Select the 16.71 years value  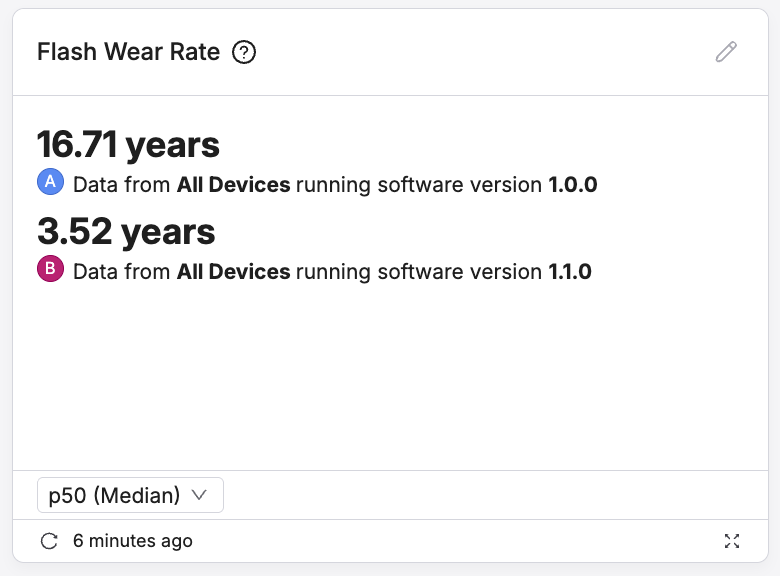point(128,145)
